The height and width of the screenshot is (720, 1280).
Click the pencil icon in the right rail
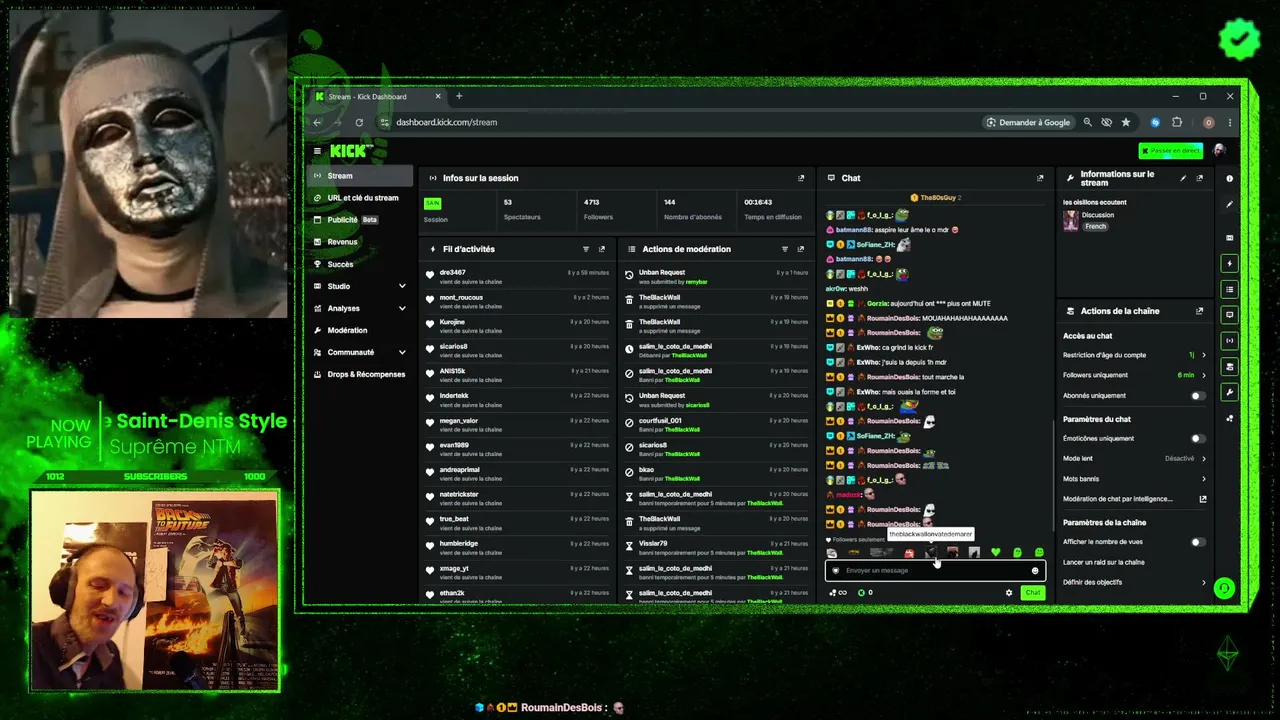click(x=1230, y=204)
